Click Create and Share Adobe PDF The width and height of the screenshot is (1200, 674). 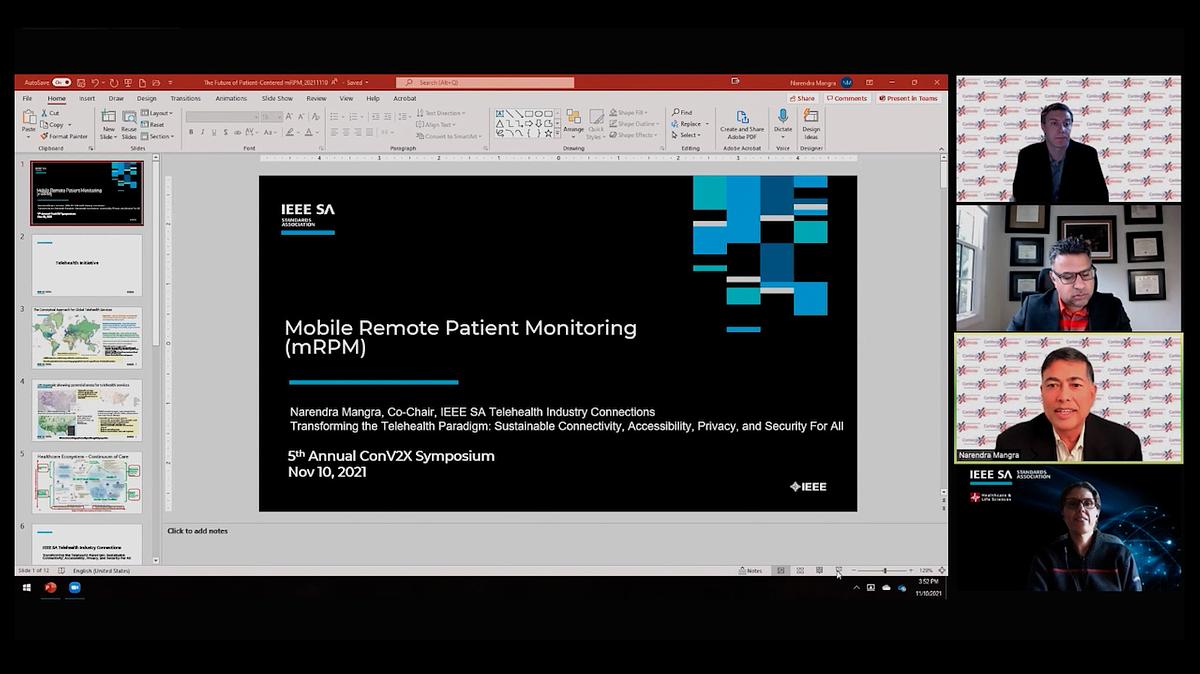[742, 123]
